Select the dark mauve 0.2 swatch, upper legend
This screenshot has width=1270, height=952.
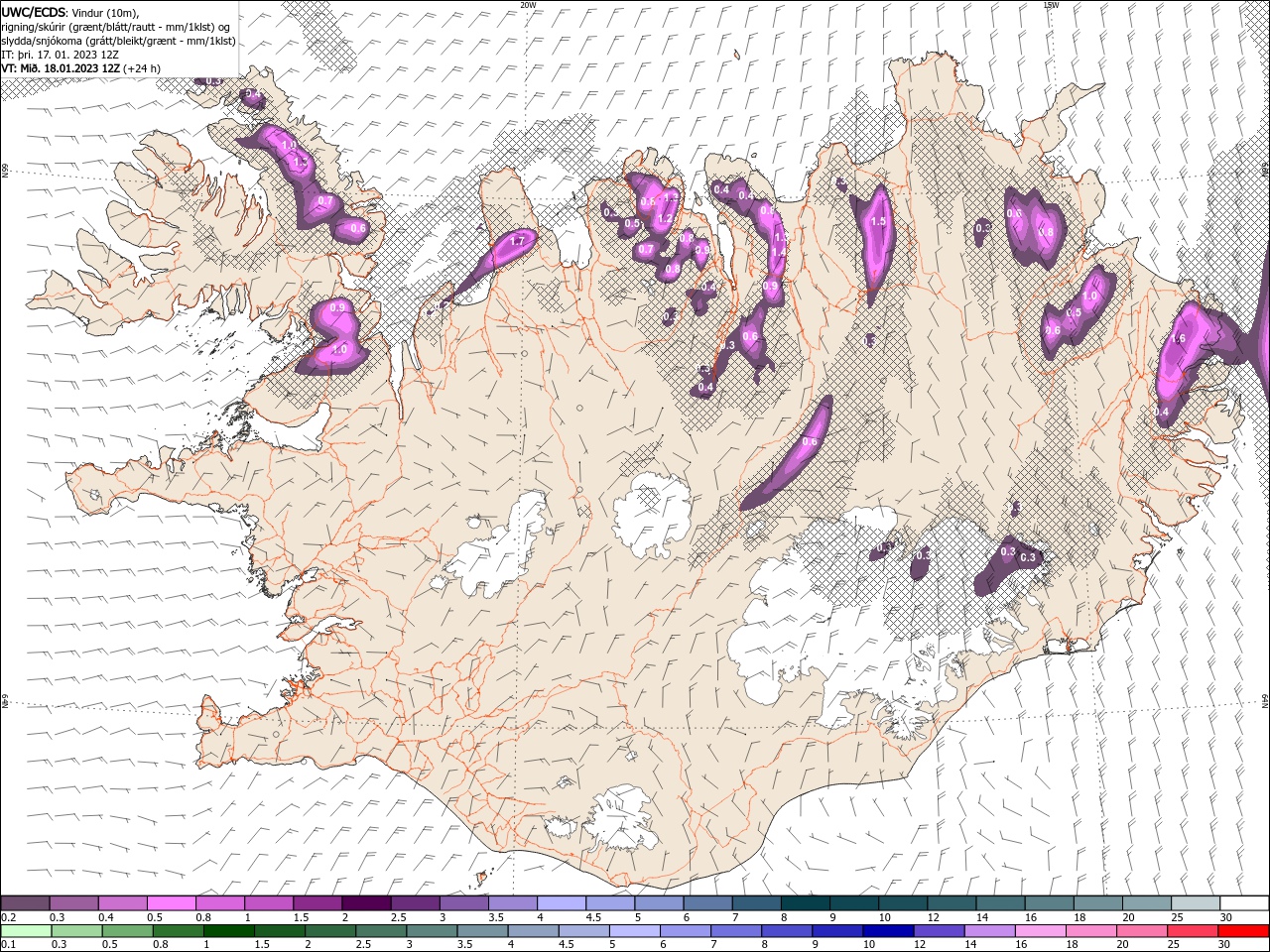(x=26, y=903)
